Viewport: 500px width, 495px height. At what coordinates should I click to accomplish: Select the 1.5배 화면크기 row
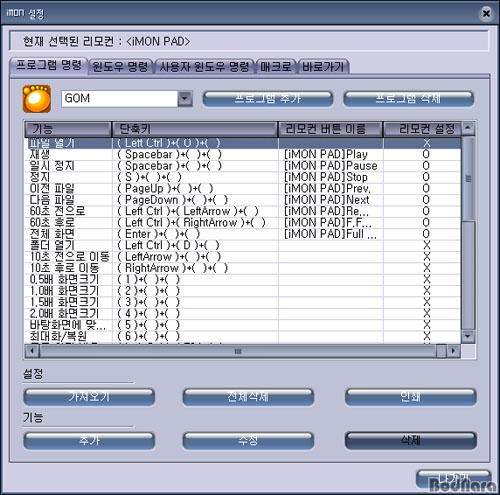click(243, 302)
